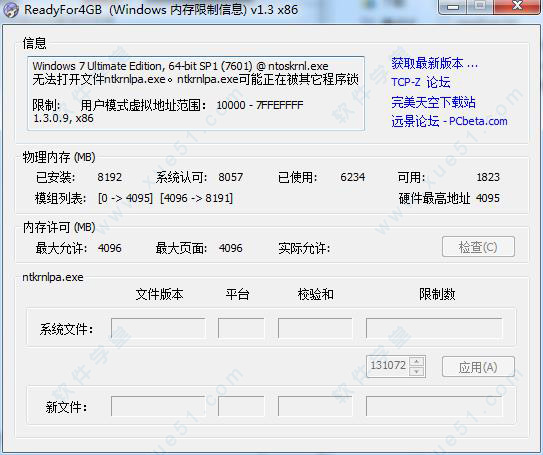Click the 应用(A) button
543x455 pixels.
[478, 367]
